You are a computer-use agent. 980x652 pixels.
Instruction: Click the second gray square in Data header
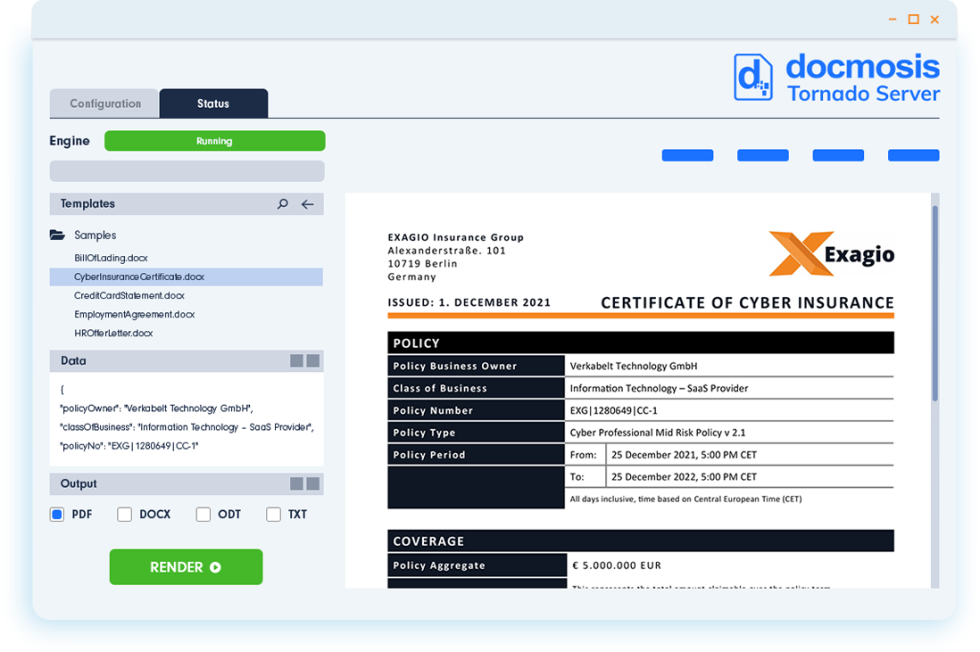313,361
